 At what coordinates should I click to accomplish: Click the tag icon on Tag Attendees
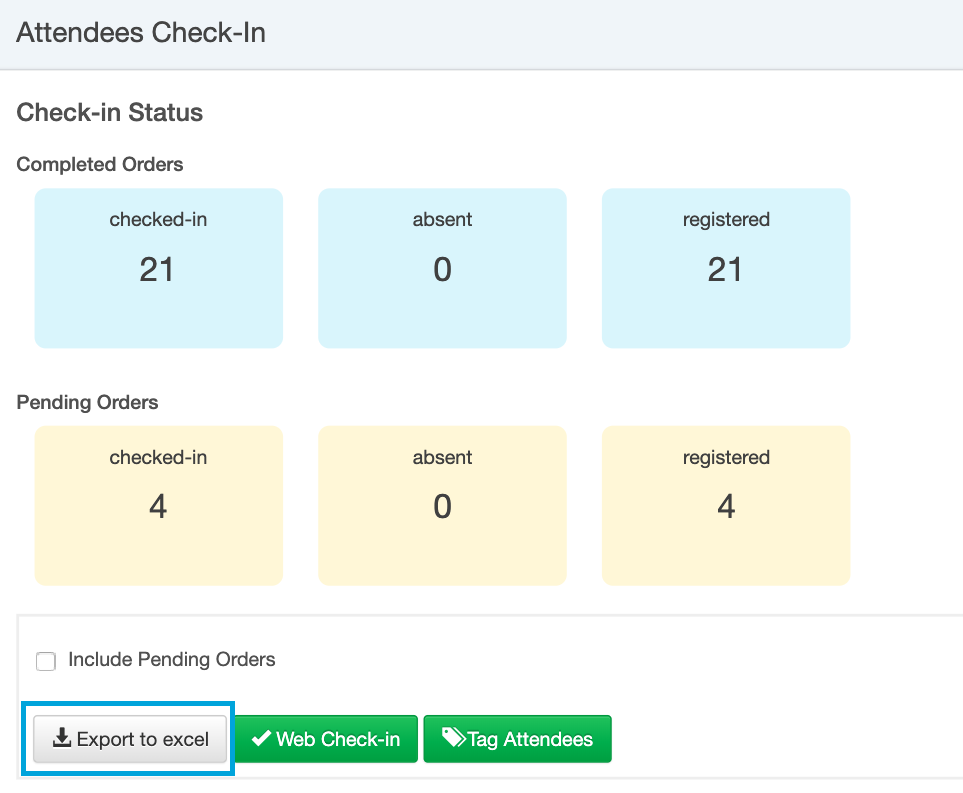pyautogui.click(x=454, y=737)
